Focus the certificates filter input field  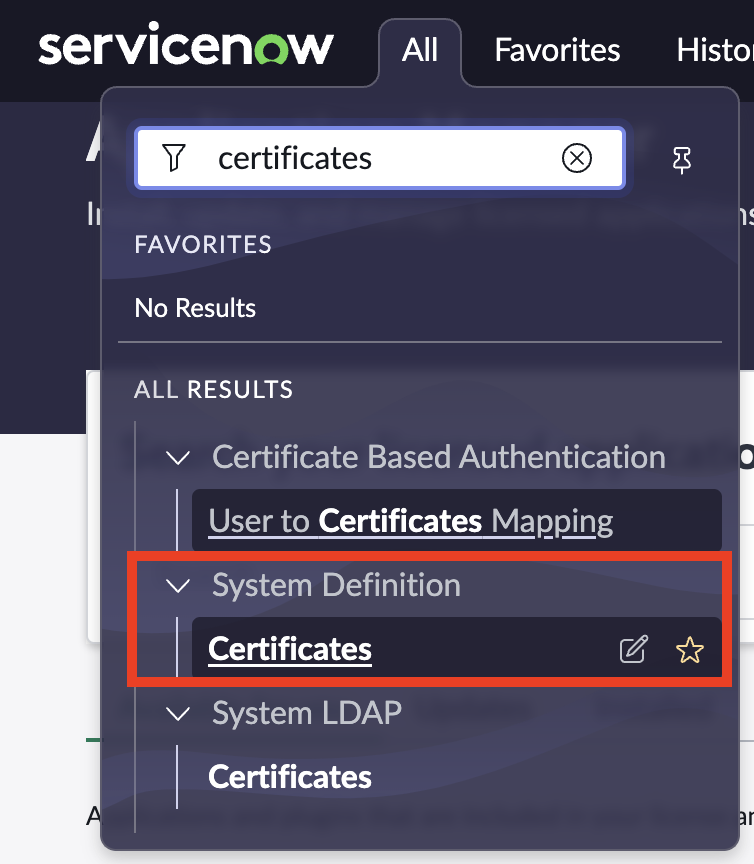pos(380,158)
